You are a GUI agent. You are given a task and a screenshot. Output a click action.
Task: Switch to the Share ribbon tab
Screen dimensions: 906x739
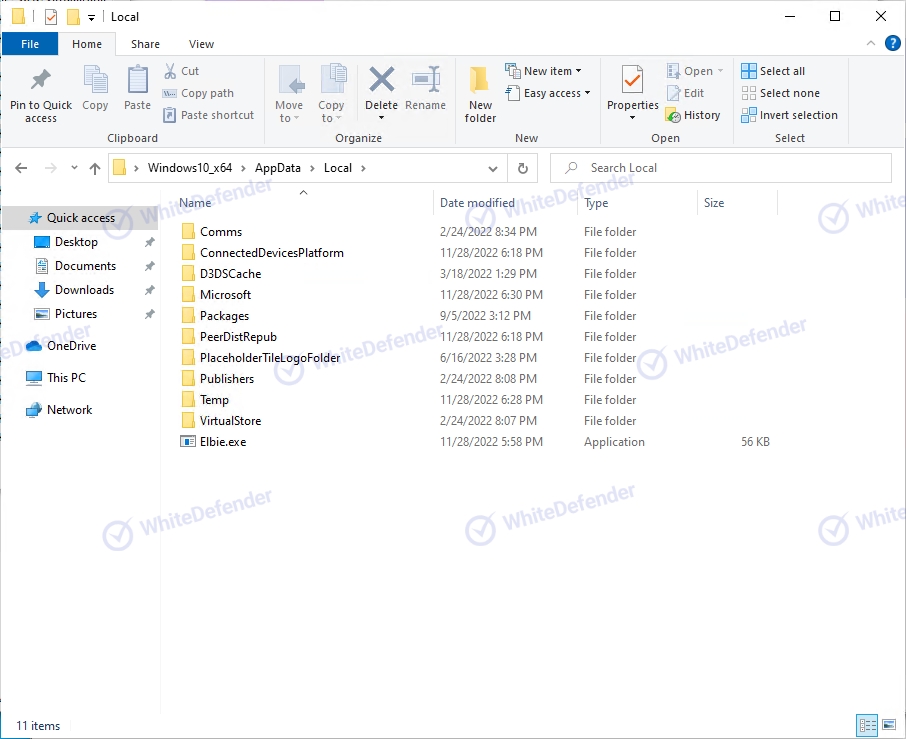(x=145, y=44)
